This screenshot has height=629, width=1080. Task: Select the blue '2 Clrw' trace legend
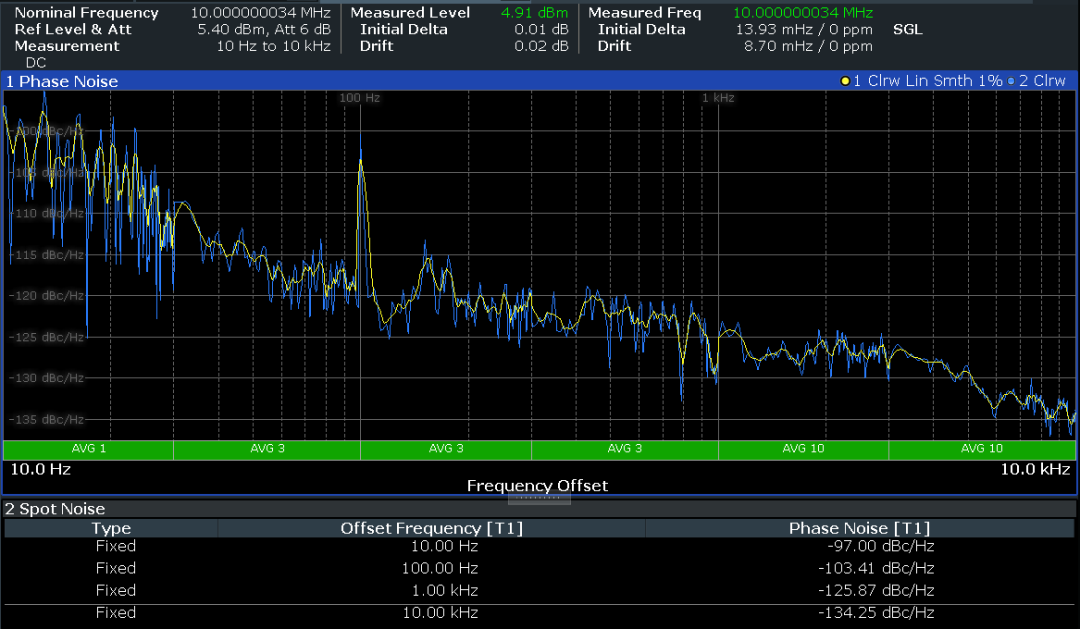coord(1041,81)
